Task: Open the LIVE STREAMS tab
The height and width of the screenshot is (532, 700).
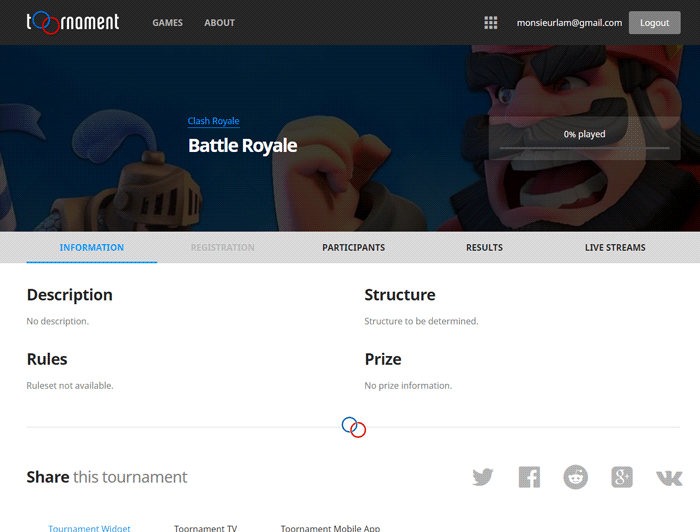Action: click(615, 247)
